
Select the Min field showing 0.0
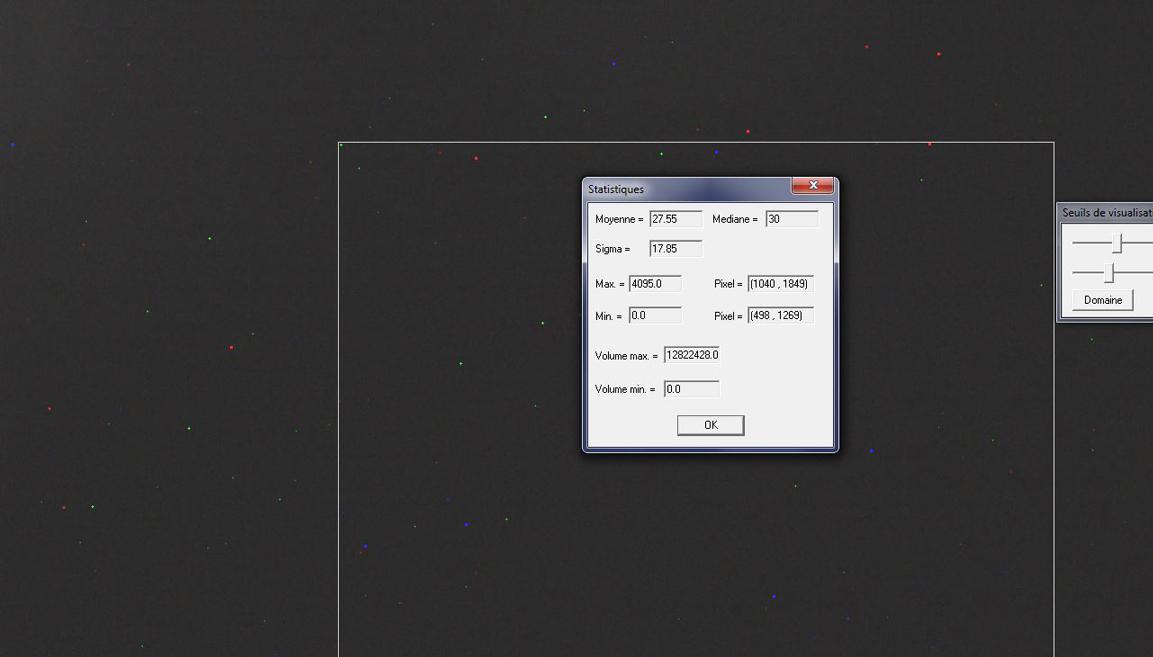(655, 314)
